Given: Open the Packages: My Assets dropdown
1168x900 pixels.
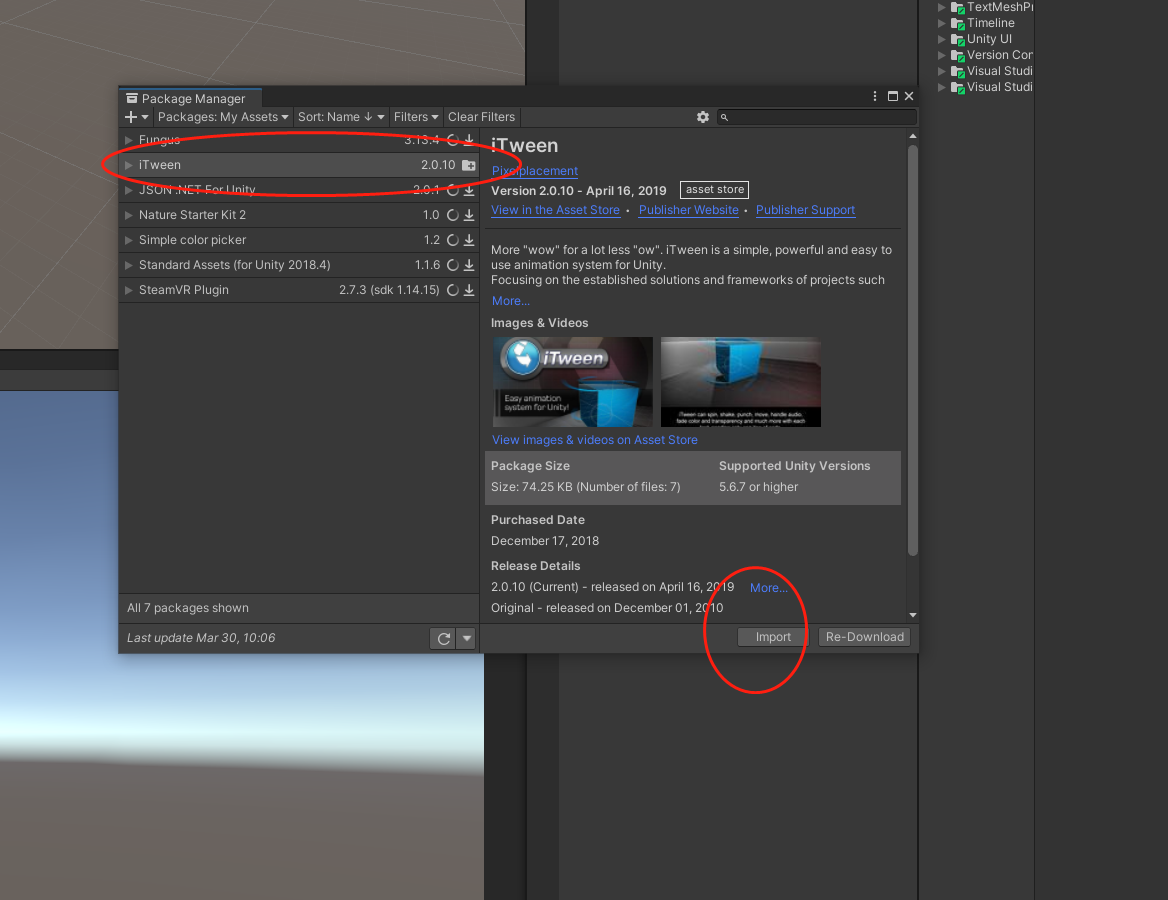Looking at the screenshot, I should (222, 117).
